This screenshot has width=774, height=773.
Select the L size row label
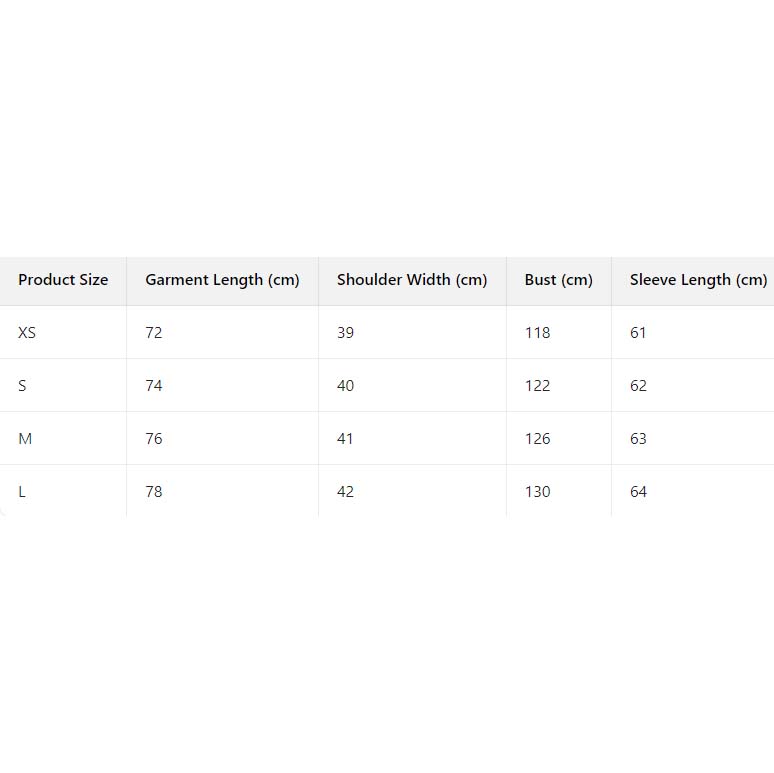click(x=22, y=492)
